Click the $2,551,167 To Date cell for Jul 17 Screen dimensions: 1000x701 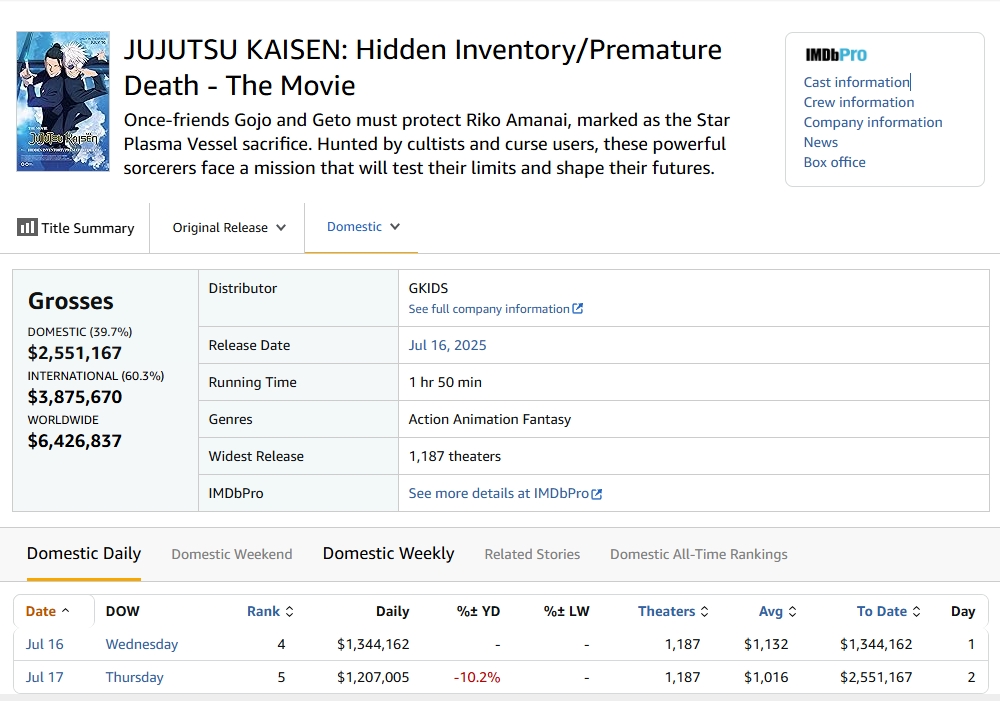(876, 677)
